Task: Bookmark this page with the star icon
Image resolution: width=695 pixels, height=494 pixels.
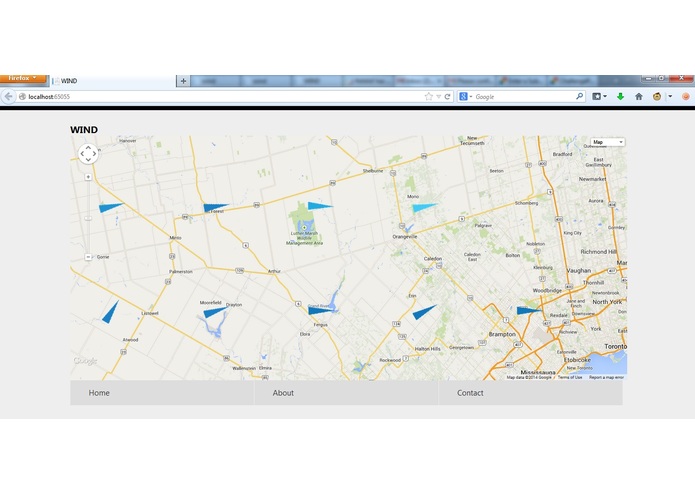Action: pyautogui.click(x=428, y=97)
